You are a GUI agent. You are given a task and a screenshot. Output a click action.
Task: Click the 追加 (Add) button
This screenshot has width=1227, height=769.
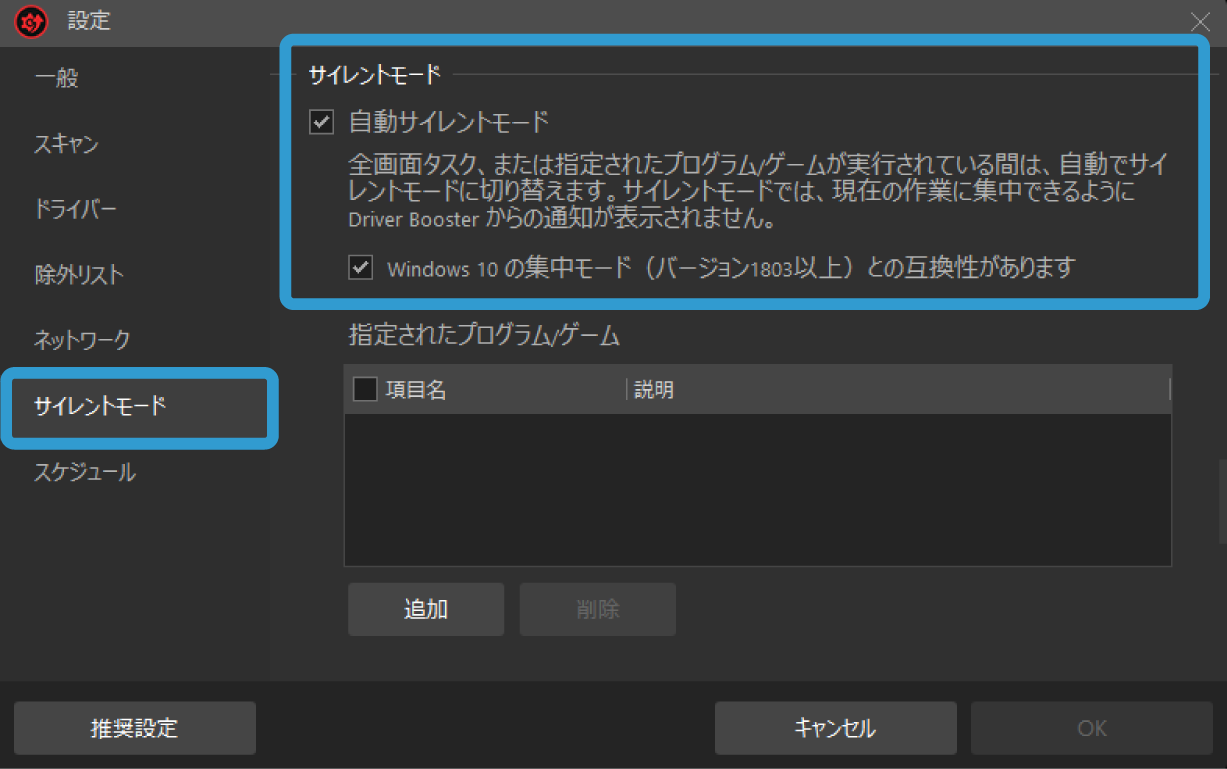click(425, 609)
